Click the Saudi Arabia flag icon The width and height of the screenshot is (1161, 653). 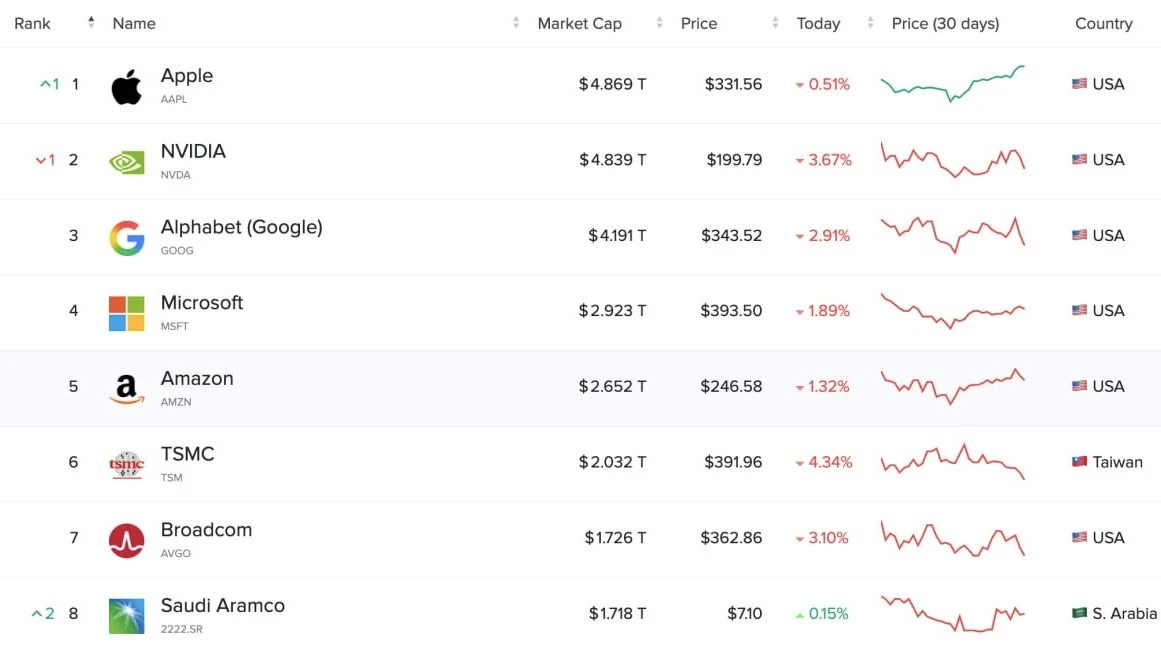point(1080,613)
